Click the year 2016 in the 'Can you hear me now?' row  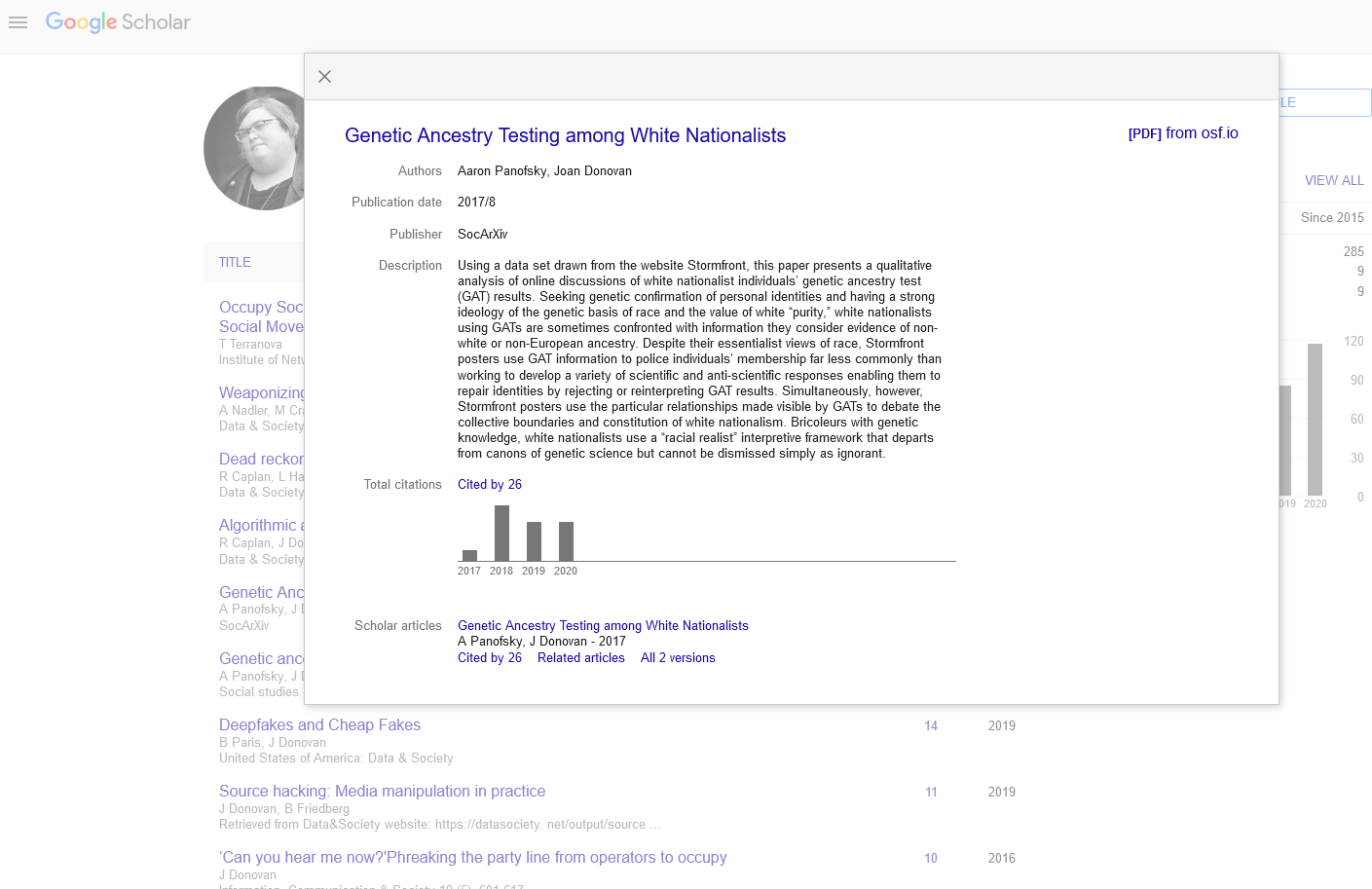(x=1002, y=858)
